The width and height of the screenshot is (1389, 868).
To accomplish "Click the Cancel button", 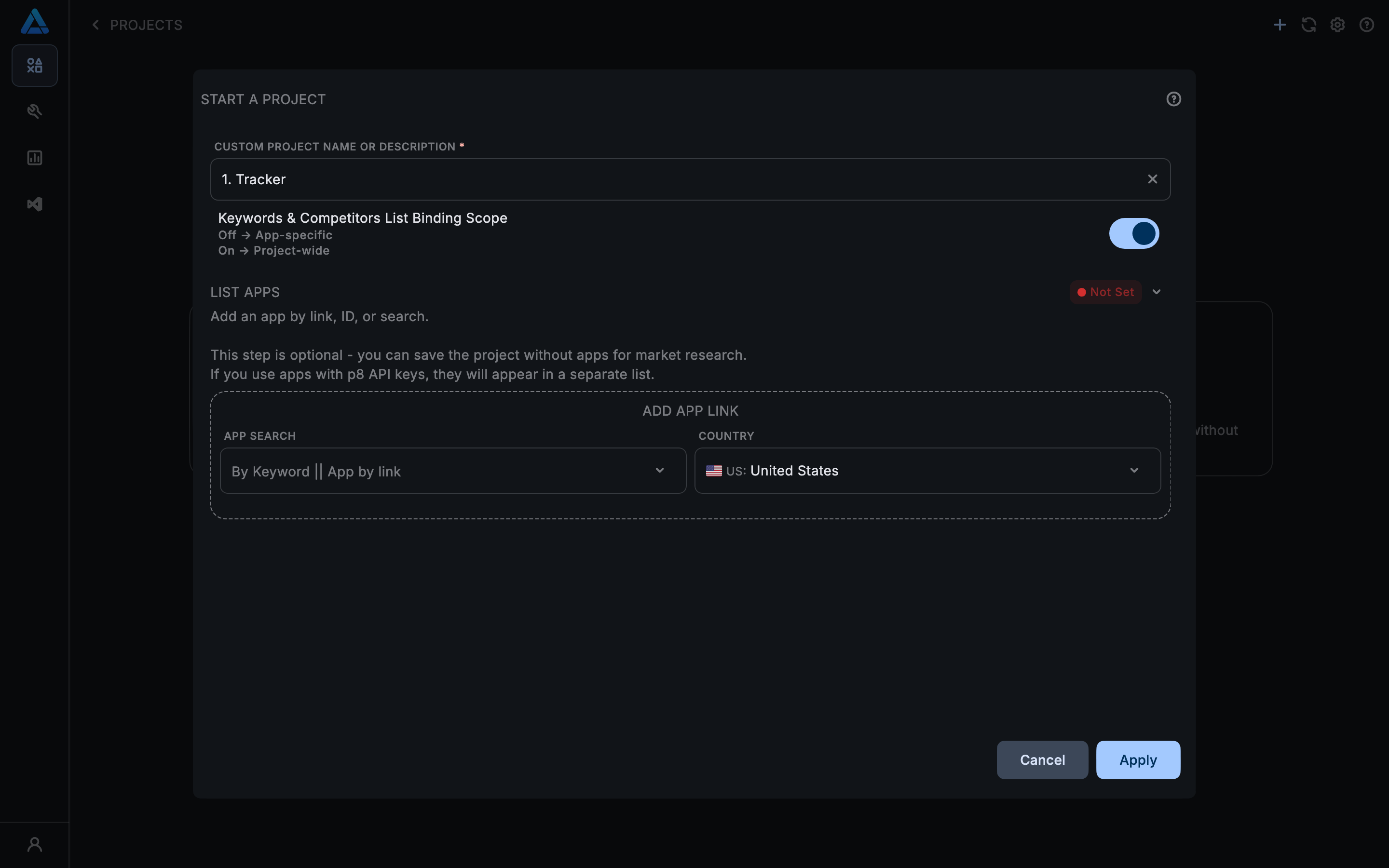I will click(1042, 760).
